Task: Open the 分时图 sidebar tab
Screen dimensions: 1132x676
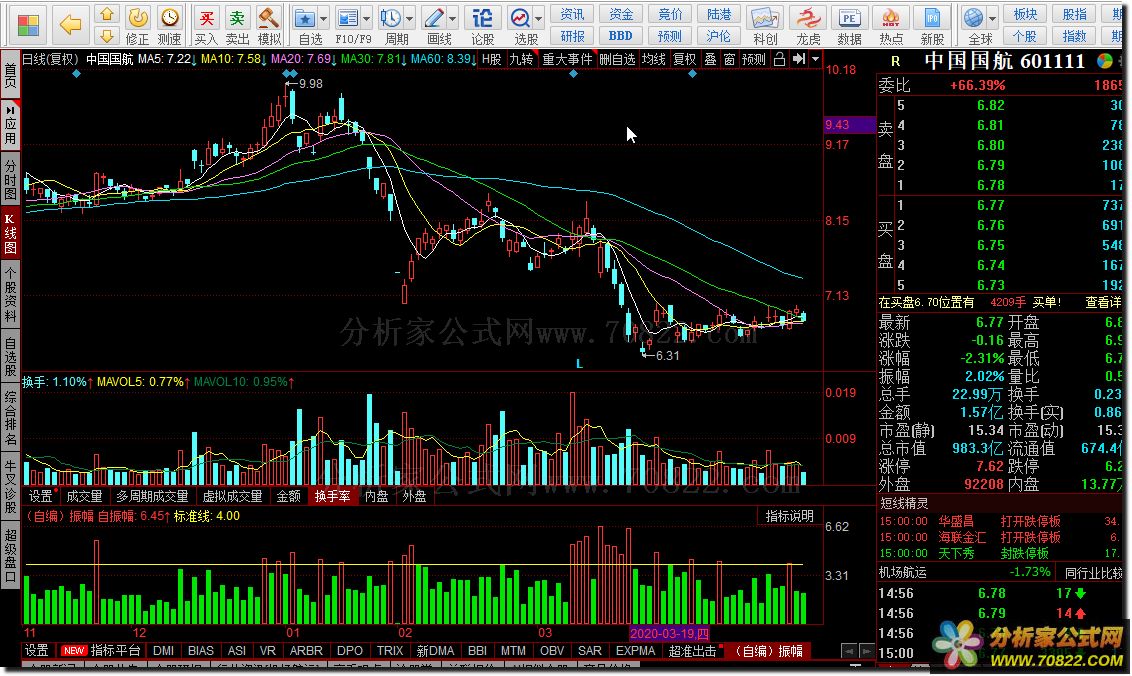Action: click(10, 176)
